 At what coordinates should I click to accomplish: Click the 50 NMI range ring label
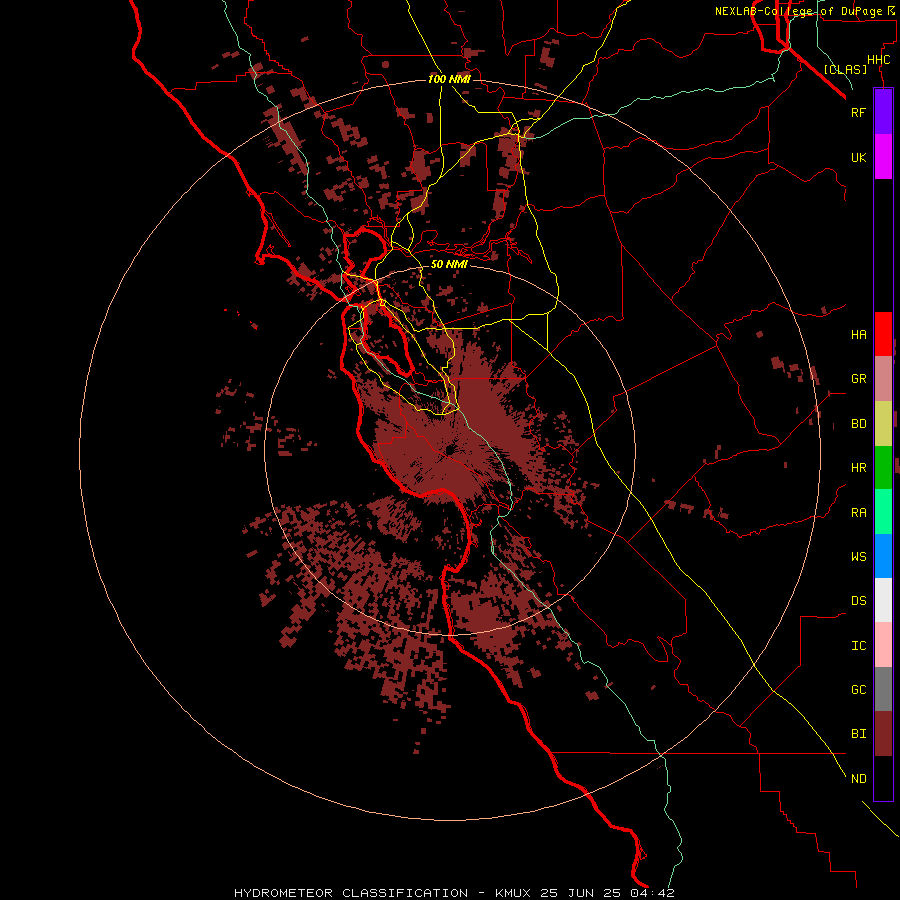449,264
